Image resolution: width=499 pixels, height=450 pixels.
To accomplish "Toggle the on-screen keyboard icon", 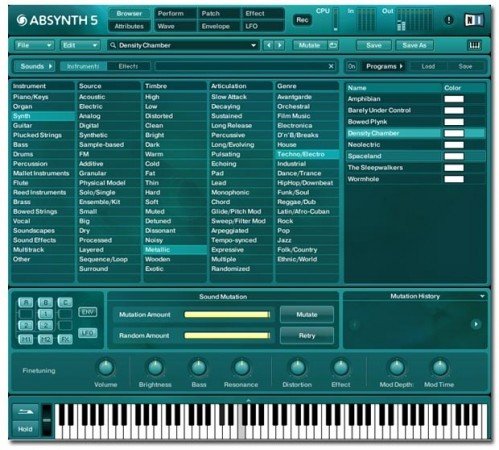I will [474, 45].
